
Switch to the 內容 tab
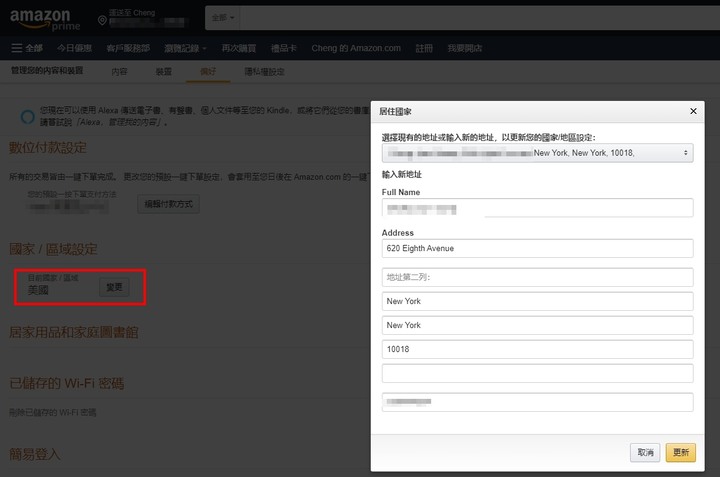click(119, 72)
